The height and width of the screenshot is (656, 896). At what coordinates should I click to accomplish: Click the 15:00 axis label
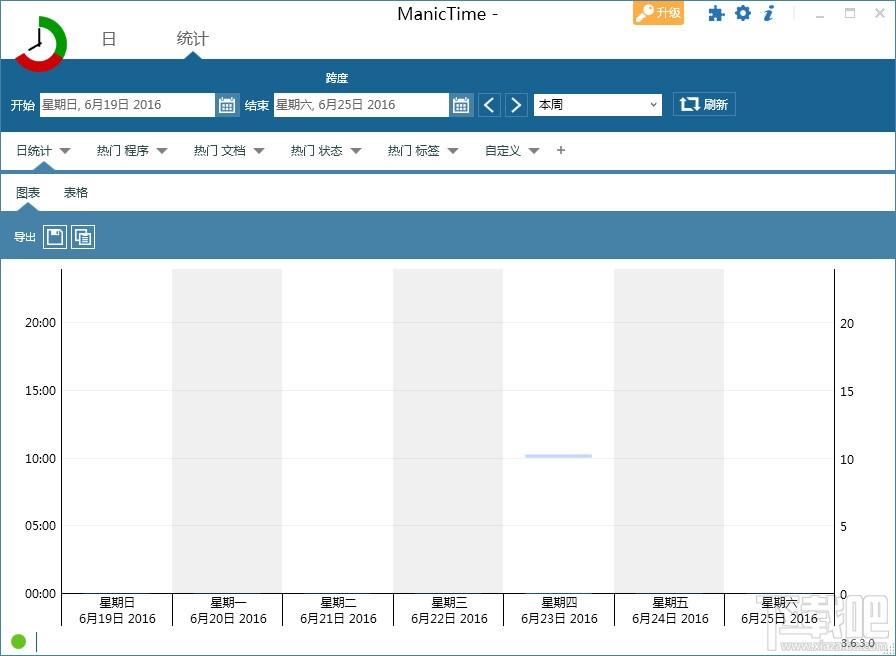pyautogui.click(x=41, y=391)
